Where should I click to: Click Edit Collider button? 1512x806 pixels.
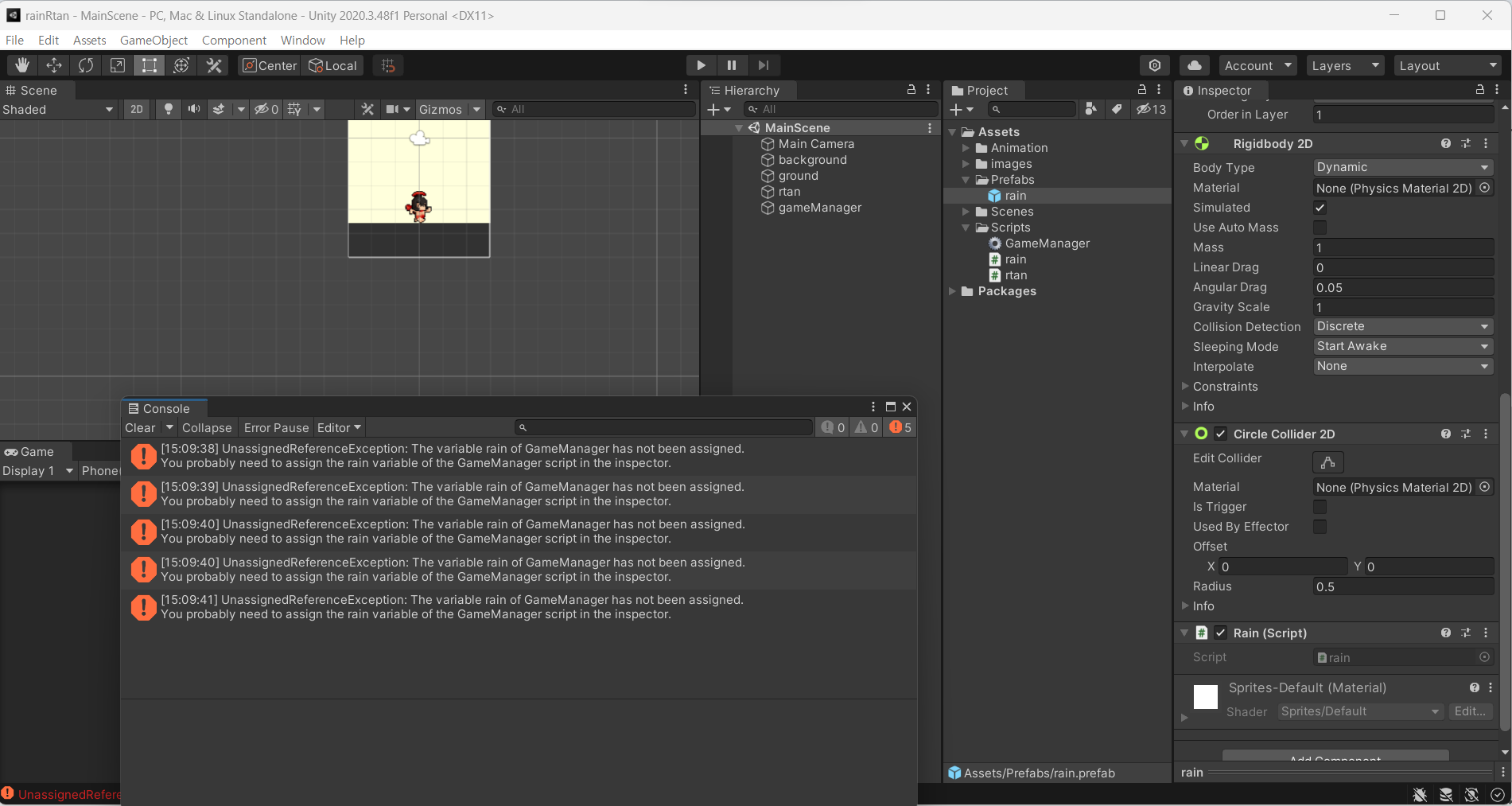(1327, 461)
